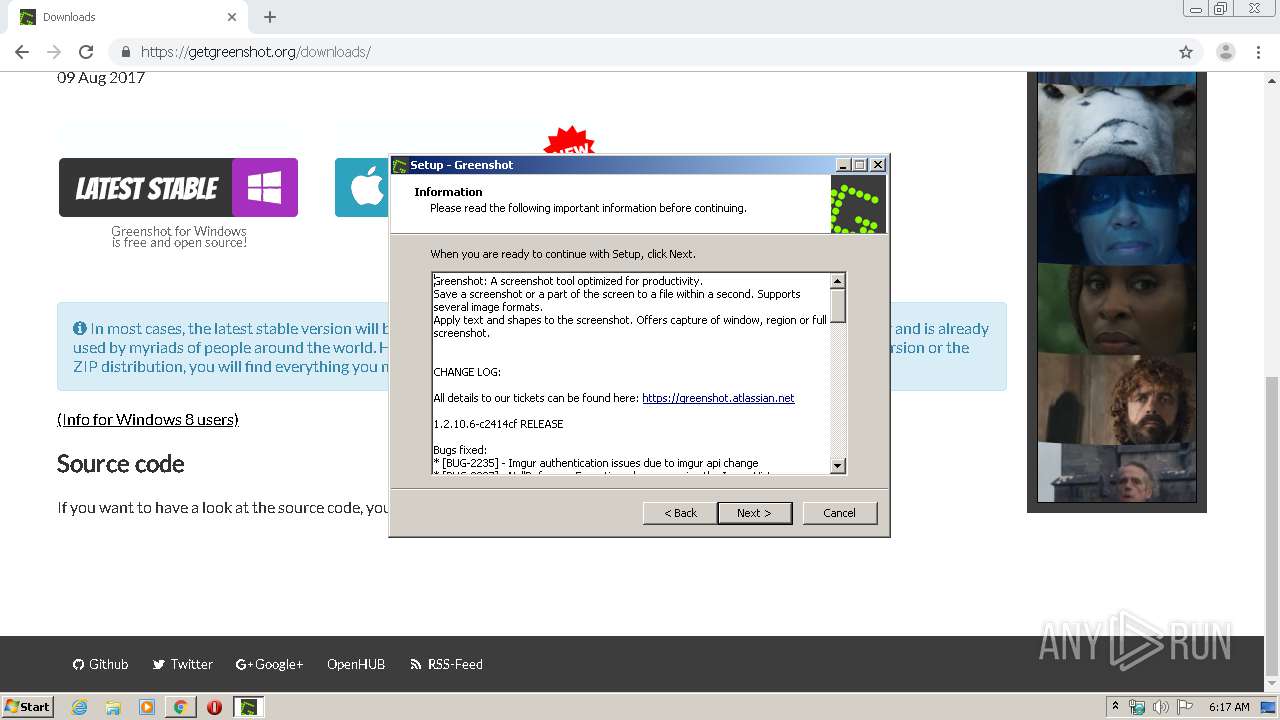The image size is (1280, 720).
Task: Bookmark this page with the star icon
Action: (x=1186, y=52)
